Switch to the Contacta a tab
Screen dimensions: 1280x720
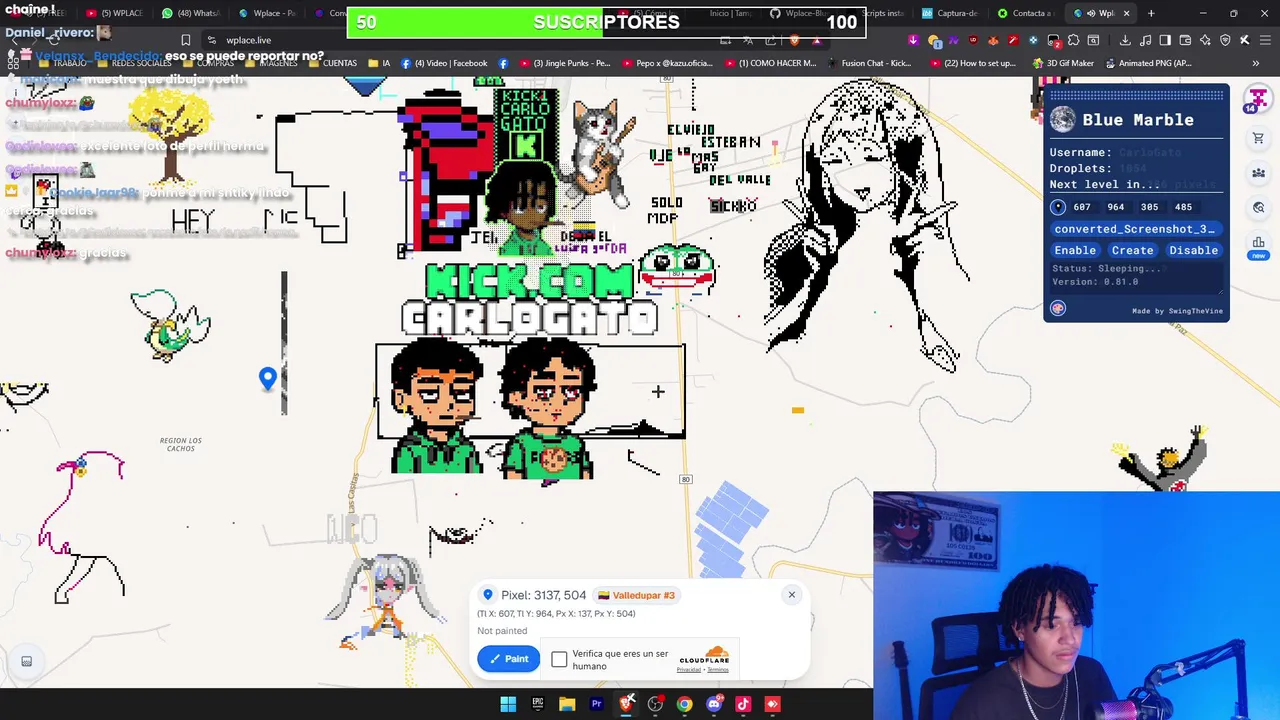(x=1025, y=13)
